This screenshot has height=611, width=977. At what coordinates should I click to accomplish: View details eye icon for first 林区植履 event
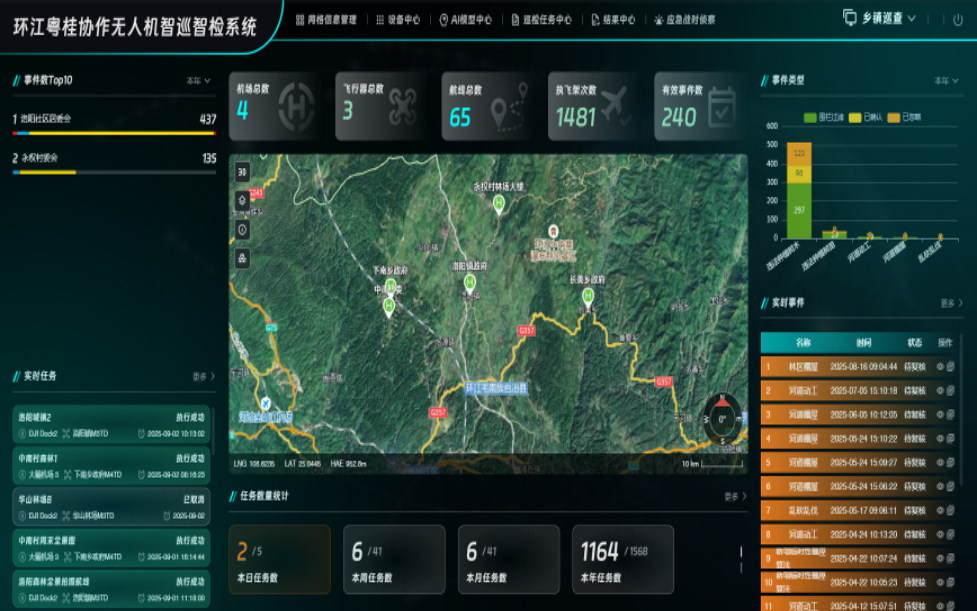(939, 366)
